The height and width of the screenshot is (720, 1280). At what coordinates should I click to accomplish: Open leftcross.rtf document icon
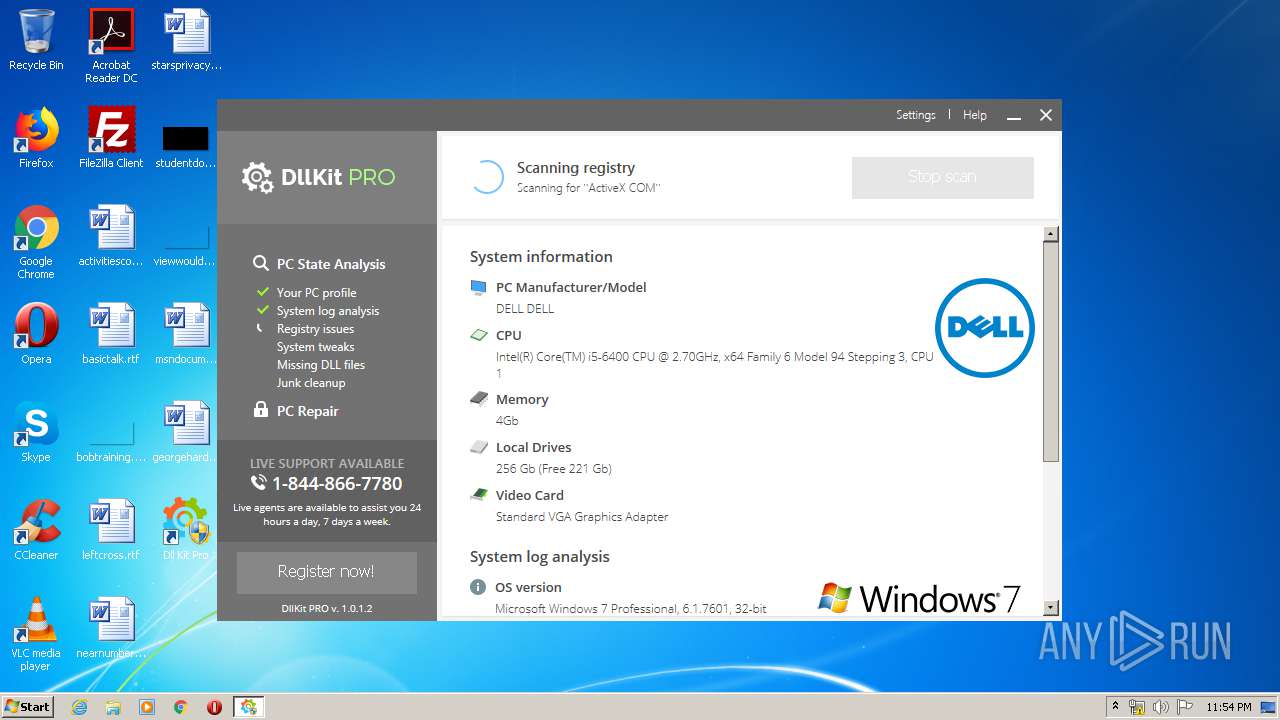pos(111,530)
